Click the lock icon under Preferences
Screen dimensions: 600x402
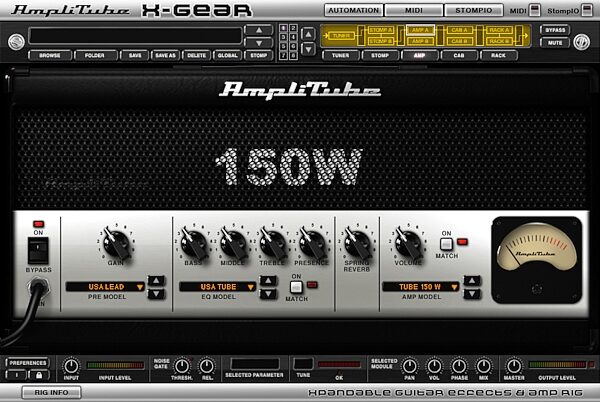pyautogui.click(x=39, y=375)
